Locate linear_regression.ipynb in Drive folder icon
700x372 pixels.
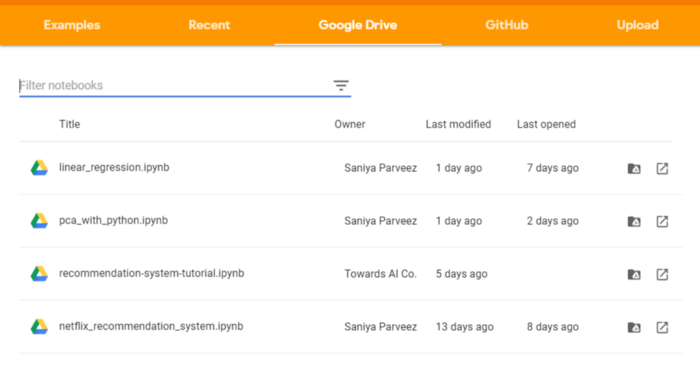point(634,168)
